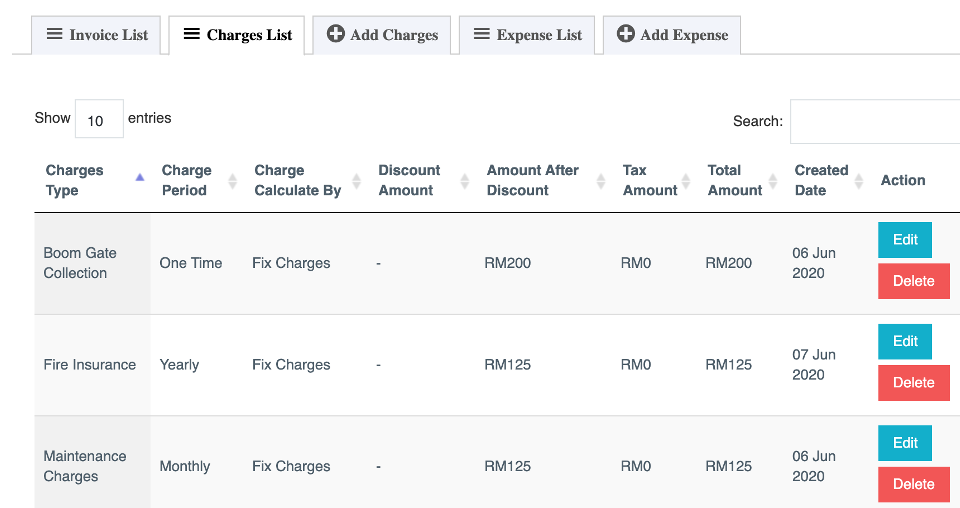Viewport: 960px width, 508px height.
Task: Edit the Maintenance Charges row
Action: 905,443
